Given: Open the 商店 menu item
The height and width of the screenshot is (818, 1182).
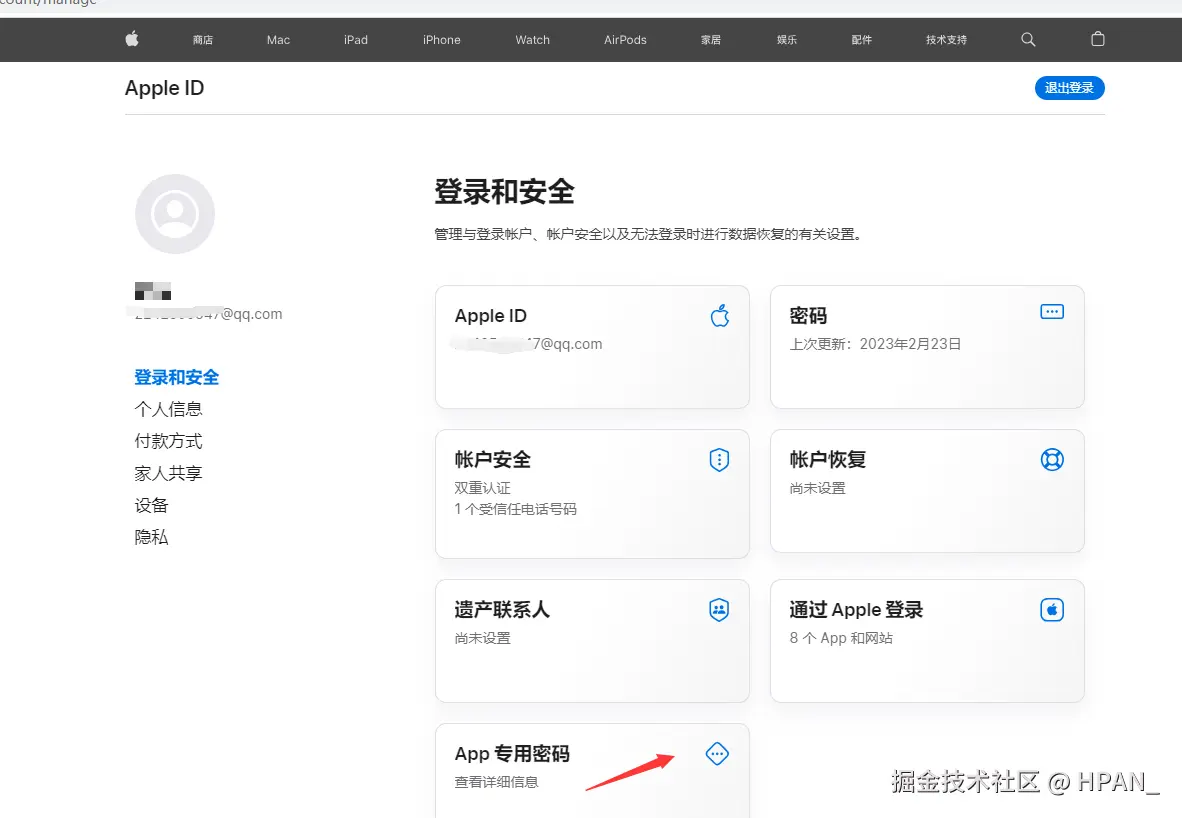Looking at the screenshot, I should [203, 40].
